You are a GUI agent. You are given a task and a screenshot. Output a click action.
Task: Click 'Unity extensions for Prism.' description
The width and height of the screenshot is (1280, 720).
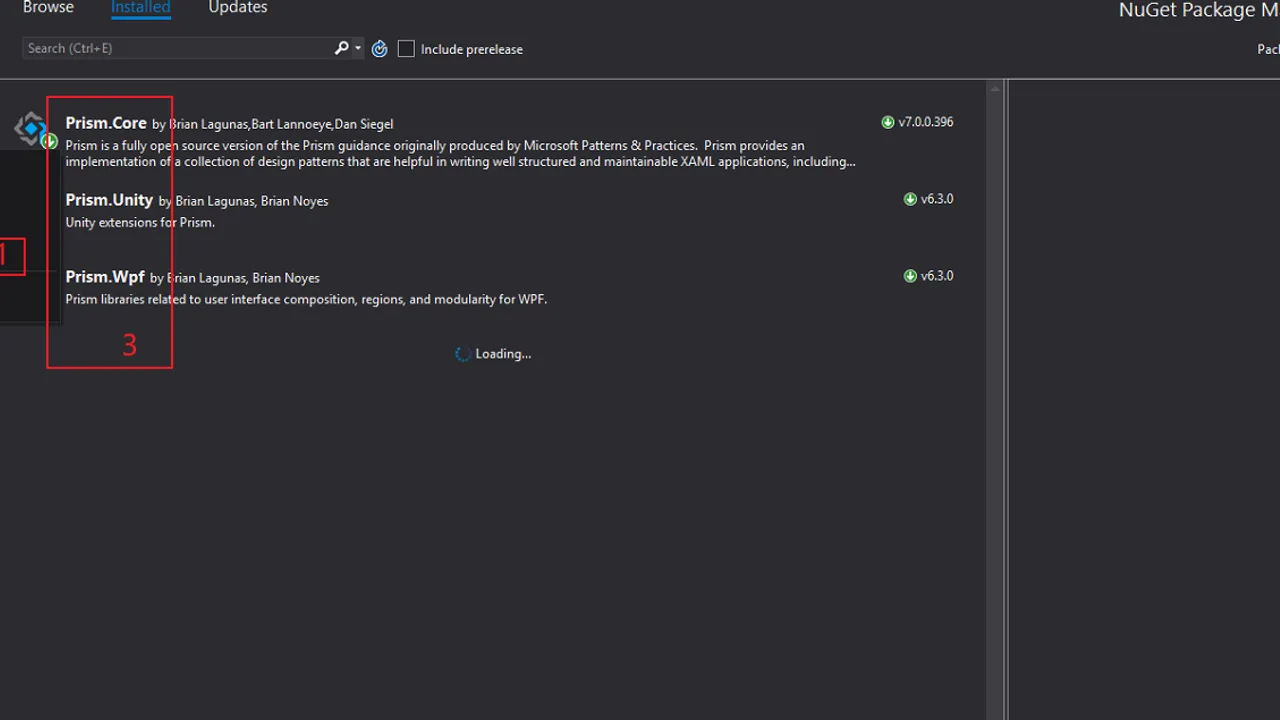[140, 222]
